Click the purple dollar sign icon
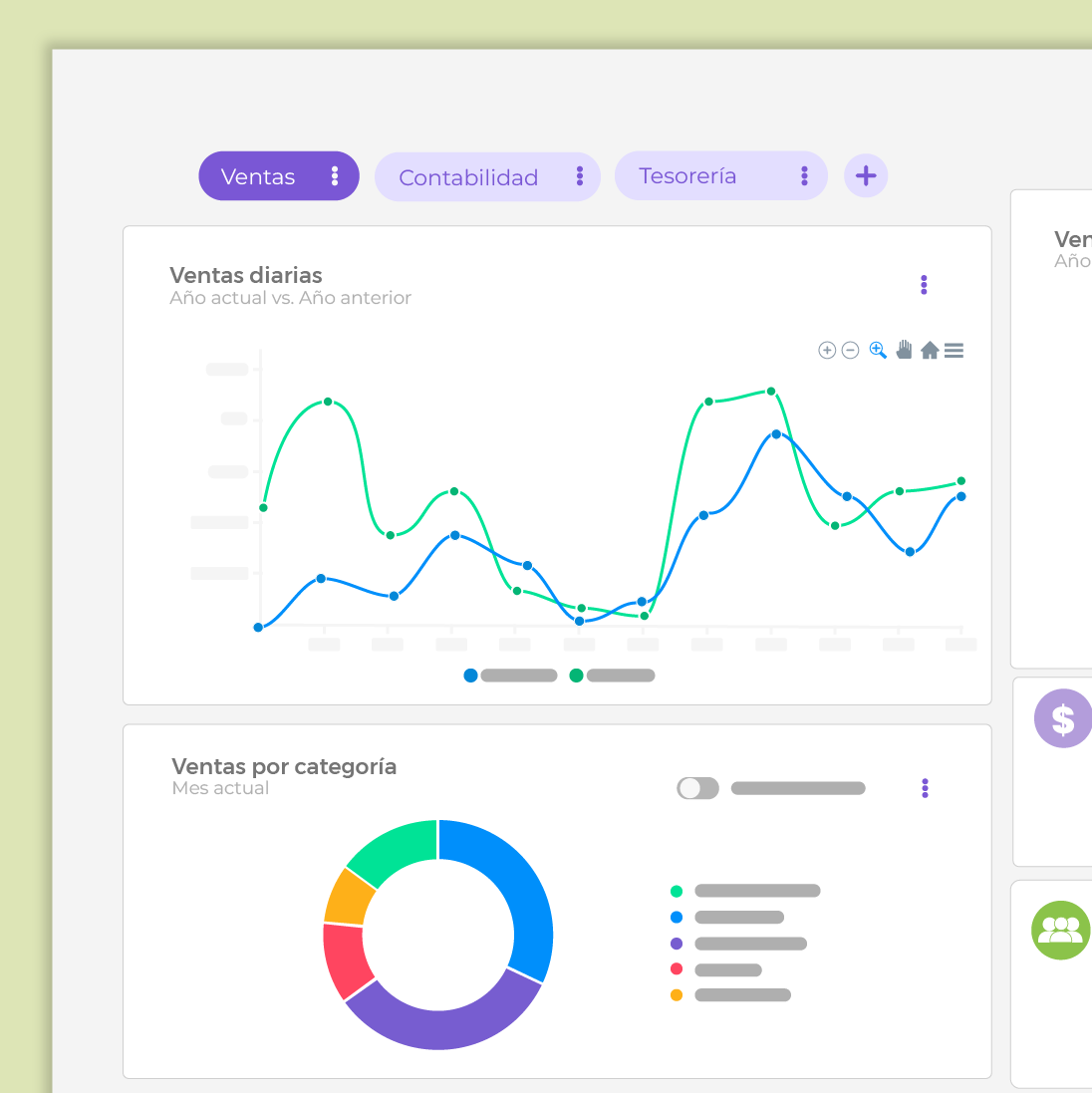Viewport: 1092px width, 1093px height. pos(1062,718)
